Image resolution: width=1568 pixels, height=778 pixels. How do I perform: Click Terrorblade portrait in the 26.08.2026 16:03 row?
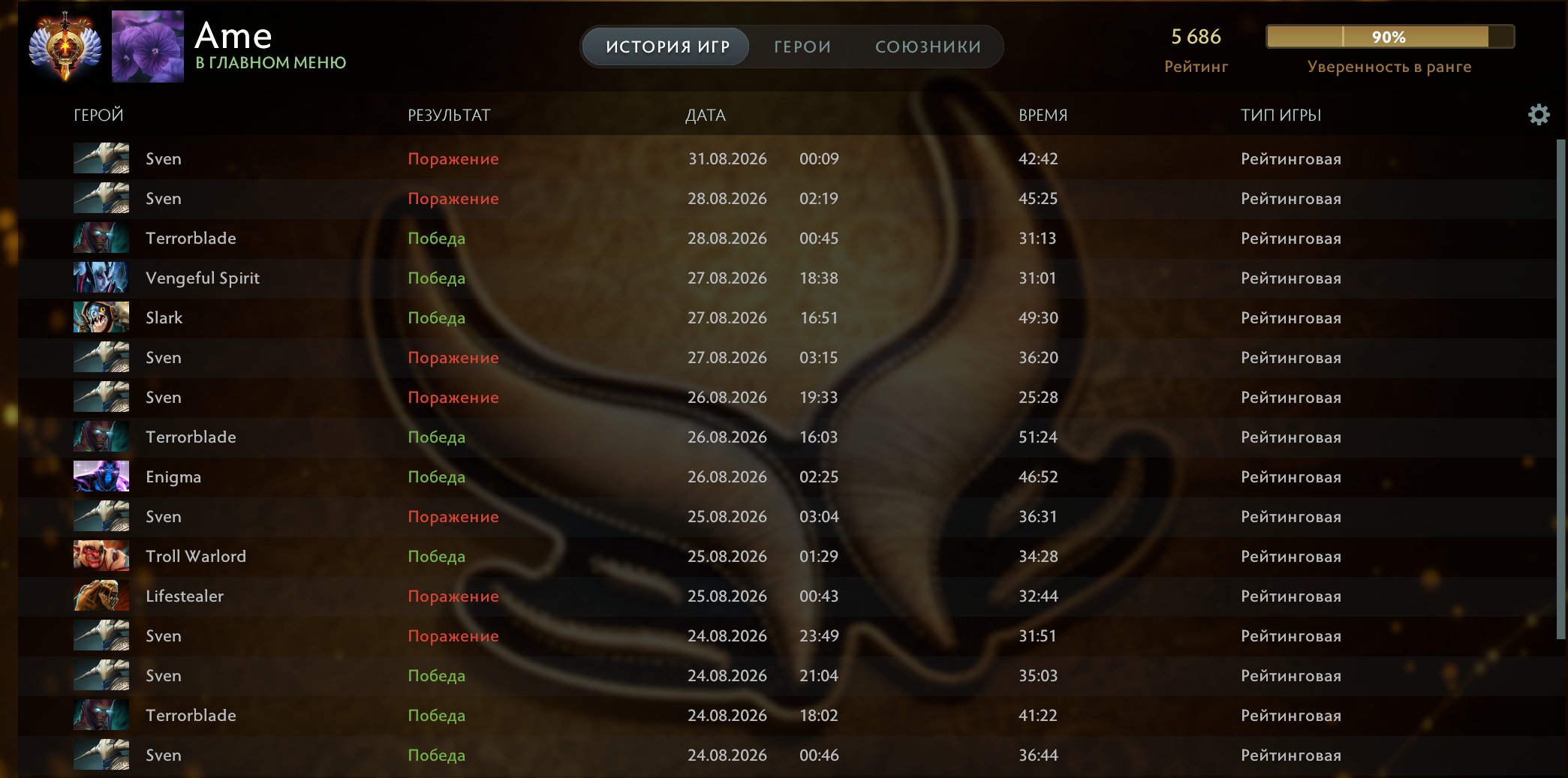(x=101, y=437)
